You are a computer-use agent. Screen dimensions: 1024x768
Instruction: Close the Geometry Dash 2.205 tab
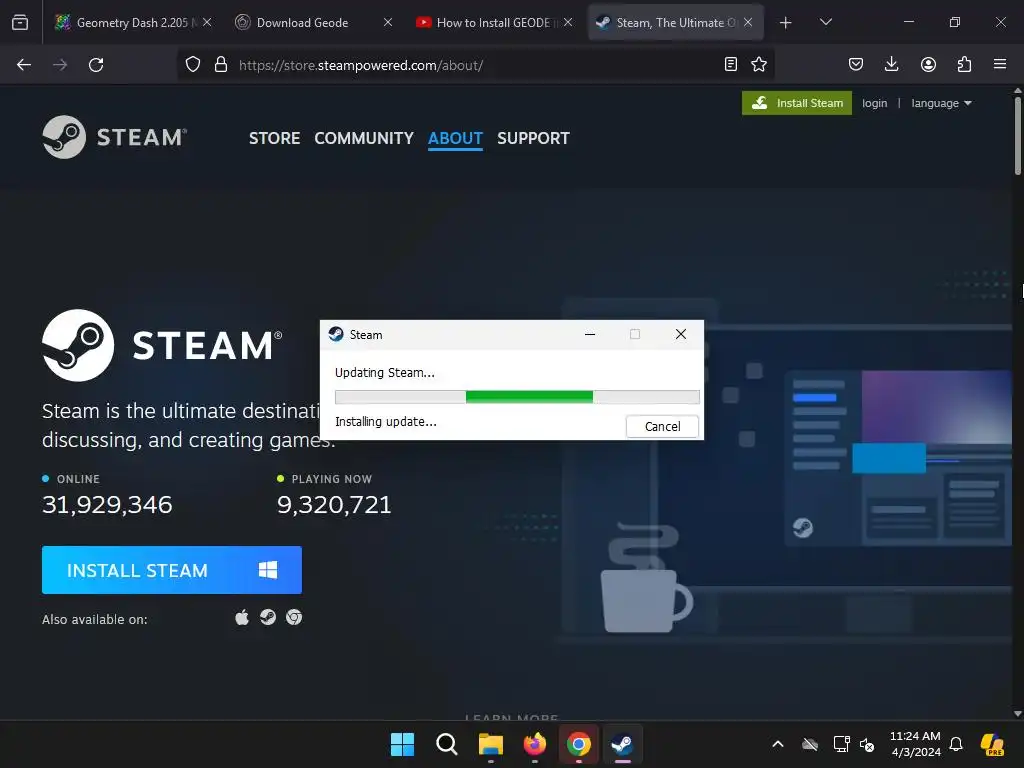(207, 22)
